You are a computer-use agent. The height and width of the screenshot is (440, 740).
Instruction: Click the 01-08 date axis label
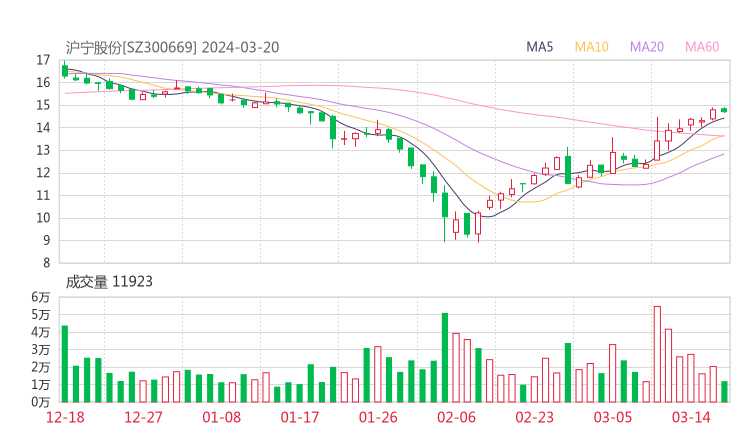tap(221, 417)
